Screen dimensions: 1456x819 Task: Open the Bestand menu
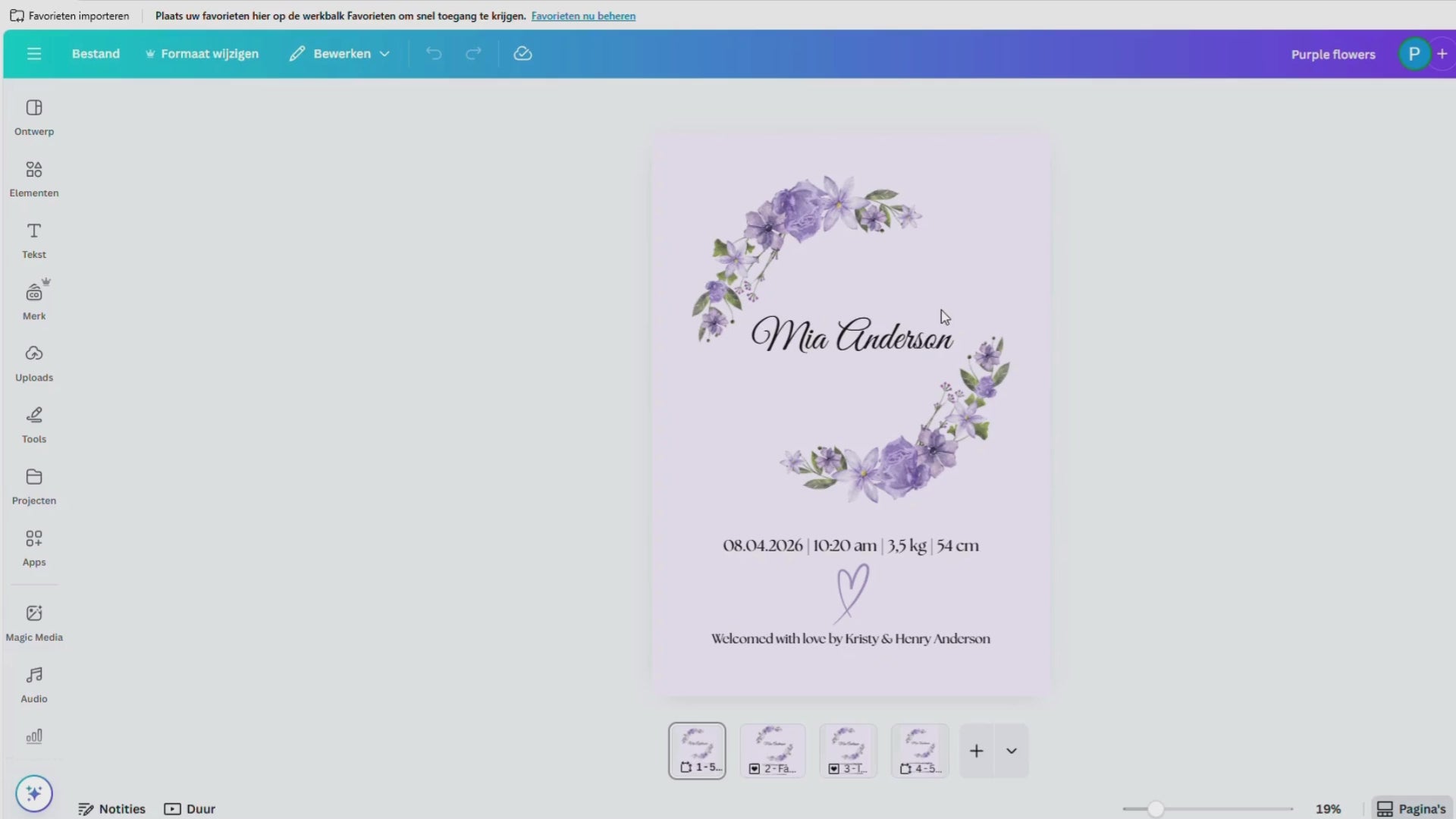coord(96,54)
